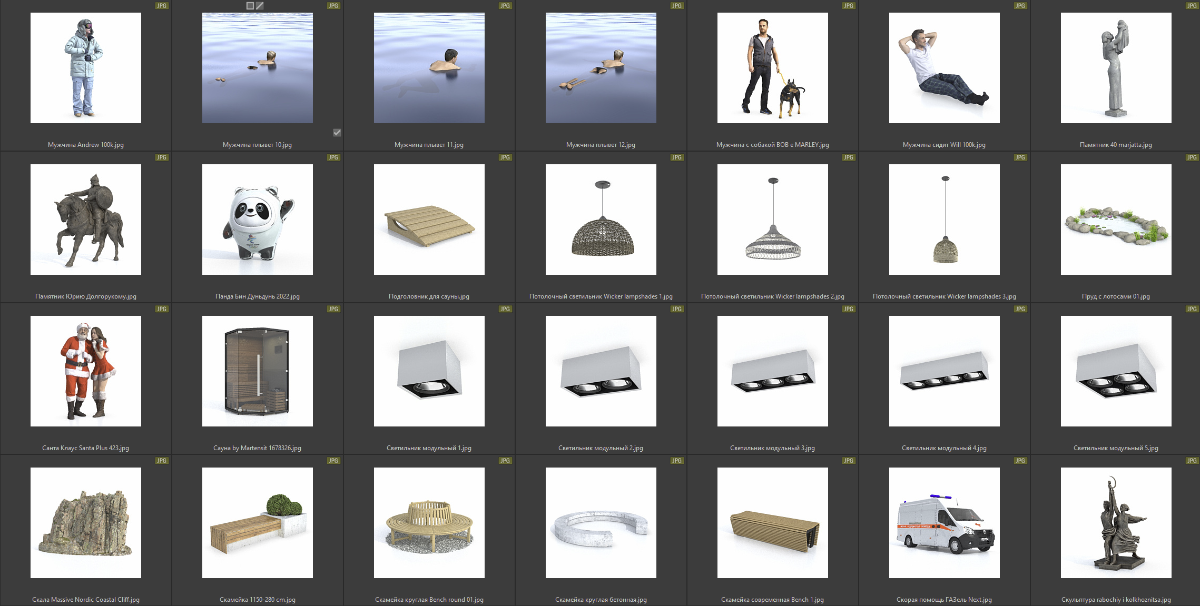
Task: Tick the checkmark on the Мужчина плывет 10 thumbnail
Action: (x=337, y=132)
